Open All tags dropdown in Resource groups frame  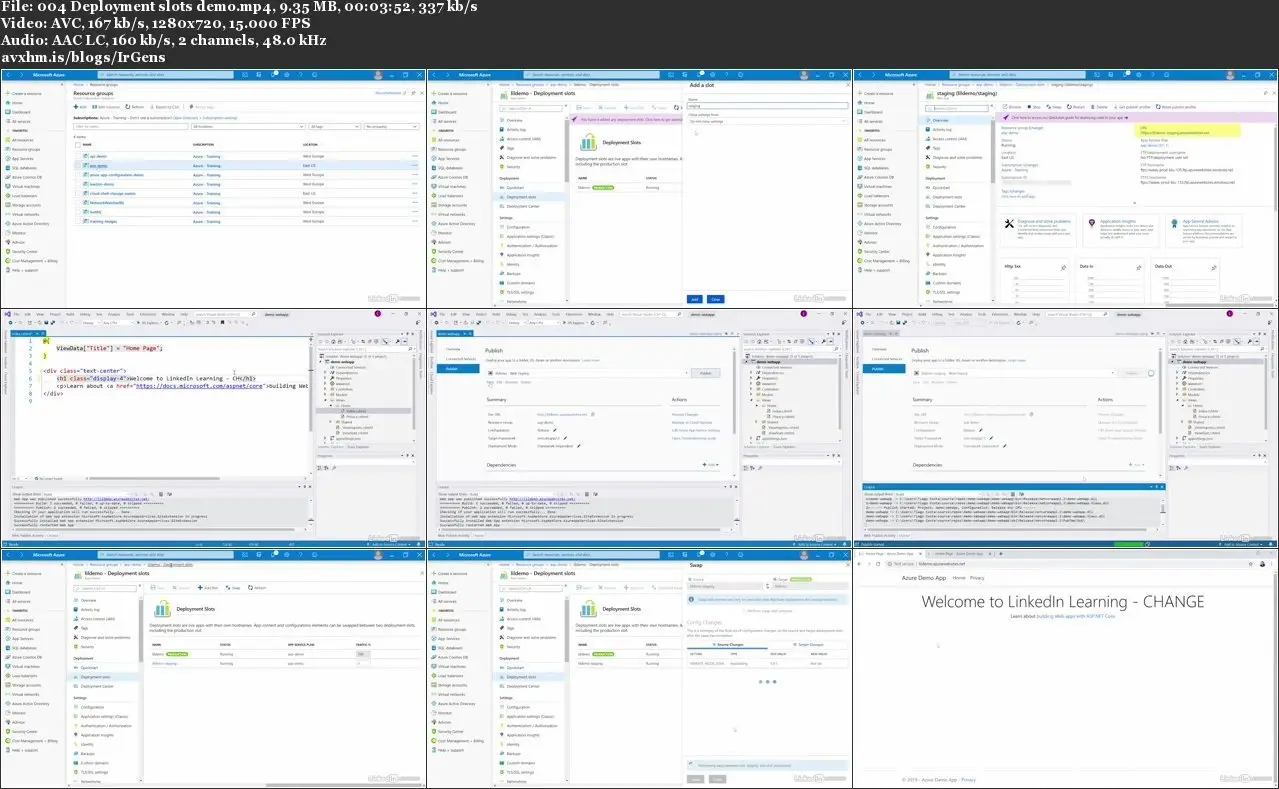tap(335, 127)
